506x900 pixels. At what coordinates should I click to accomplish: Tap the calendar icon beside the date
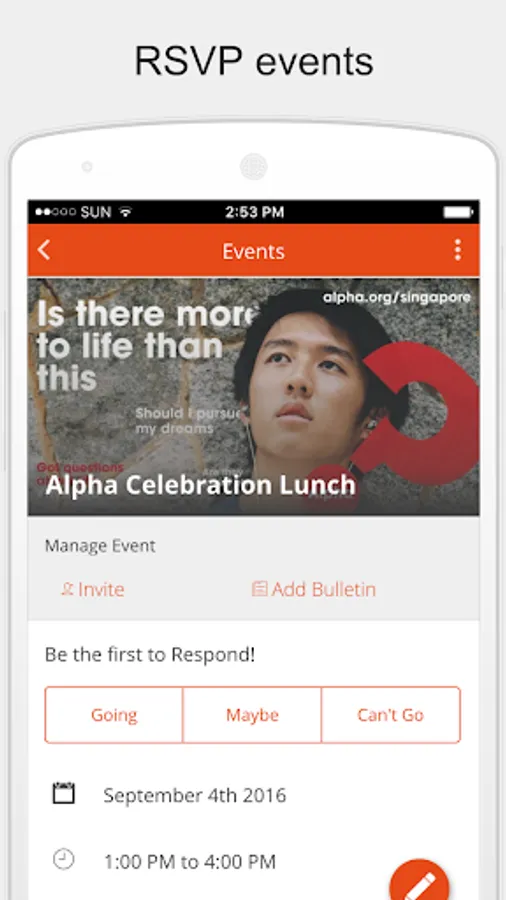(64, 793)
